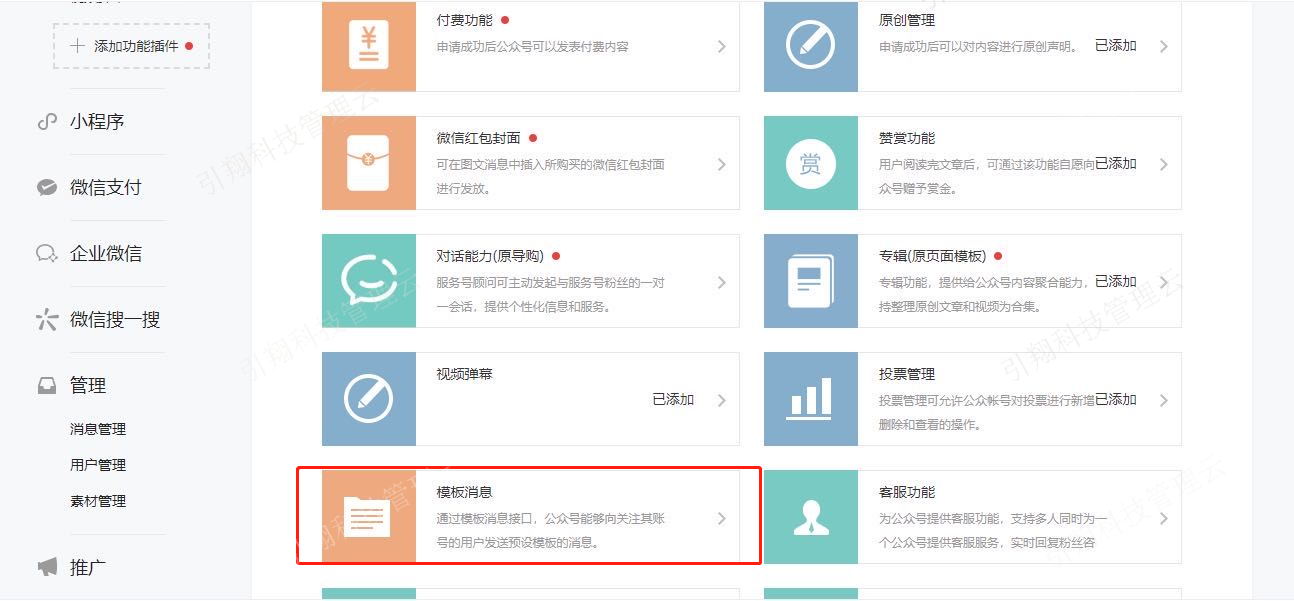1294x601 pixels.
Task: Open 视频弹幕 via its right chevron
Action: pos(721,400)
